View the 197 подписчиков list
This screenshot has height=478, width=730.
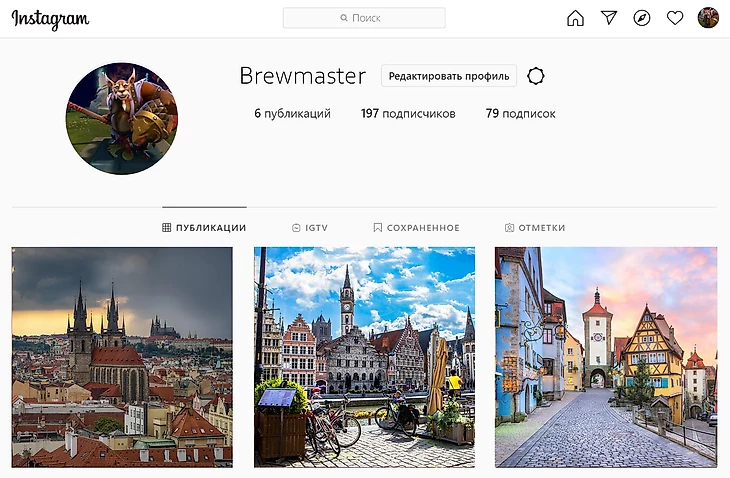tap(408, 114)
